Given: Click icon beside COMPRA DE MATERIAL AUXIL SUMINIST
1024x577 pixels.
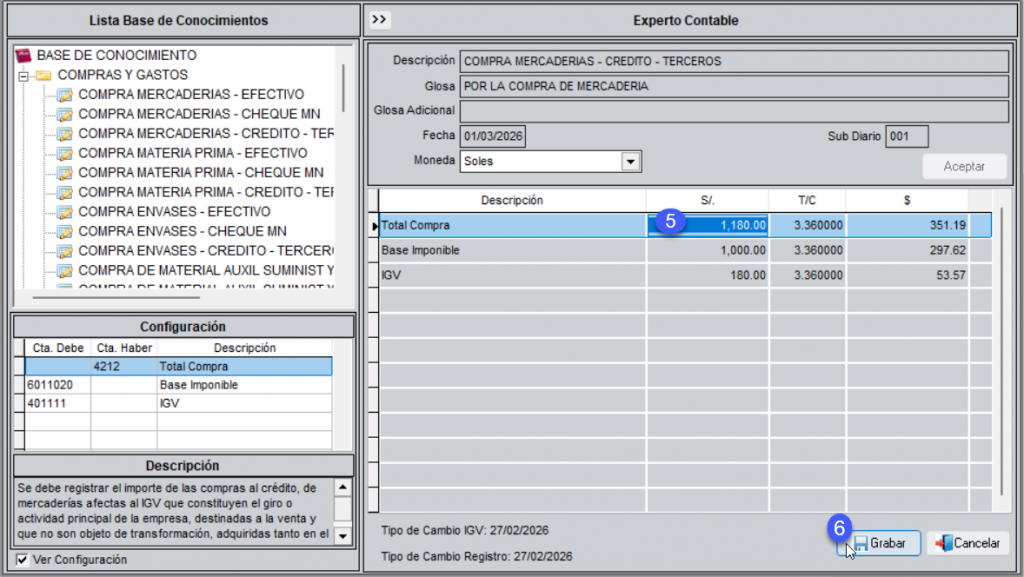Looking at the screenshot, I should pyautogui.click(x=64, y=272).
